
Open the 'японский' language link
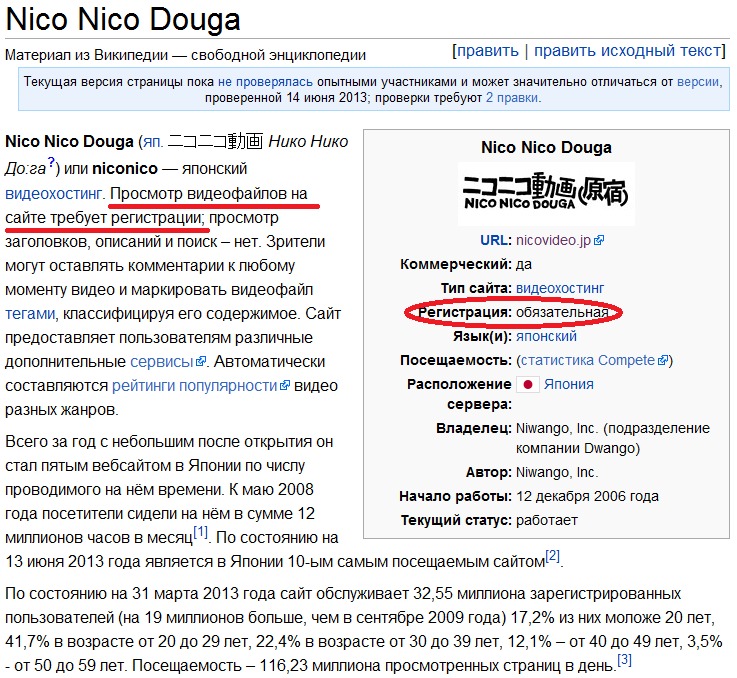pyautogui.click(x=546, y=337)
